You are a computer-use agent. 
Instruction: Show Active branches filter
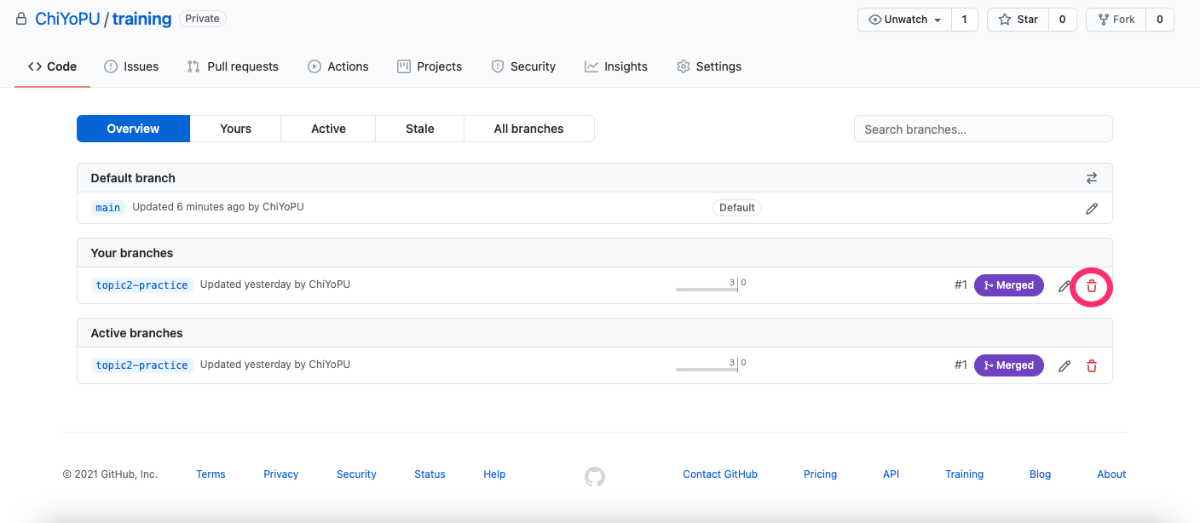[x=328, y=129]
